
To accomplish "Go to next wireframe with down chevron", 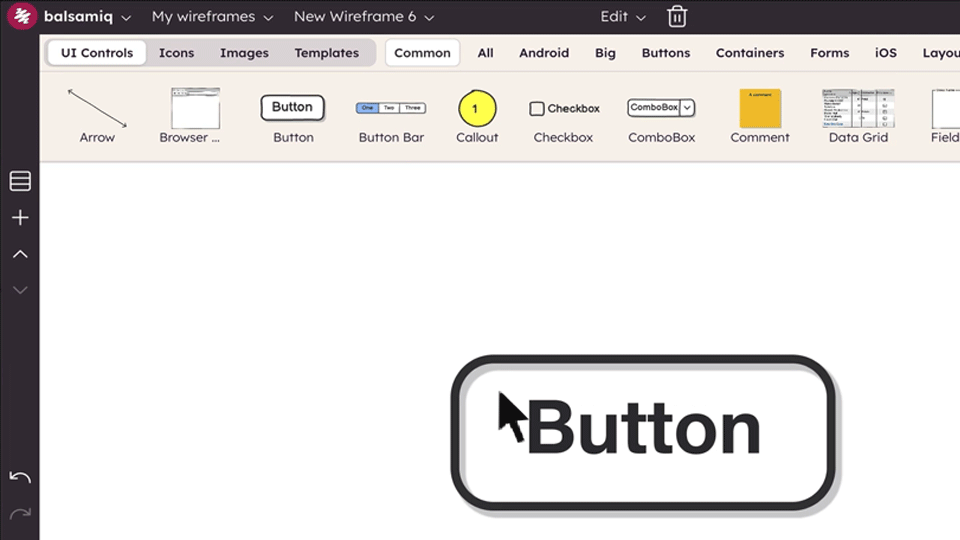I will [x=20, y=290].
